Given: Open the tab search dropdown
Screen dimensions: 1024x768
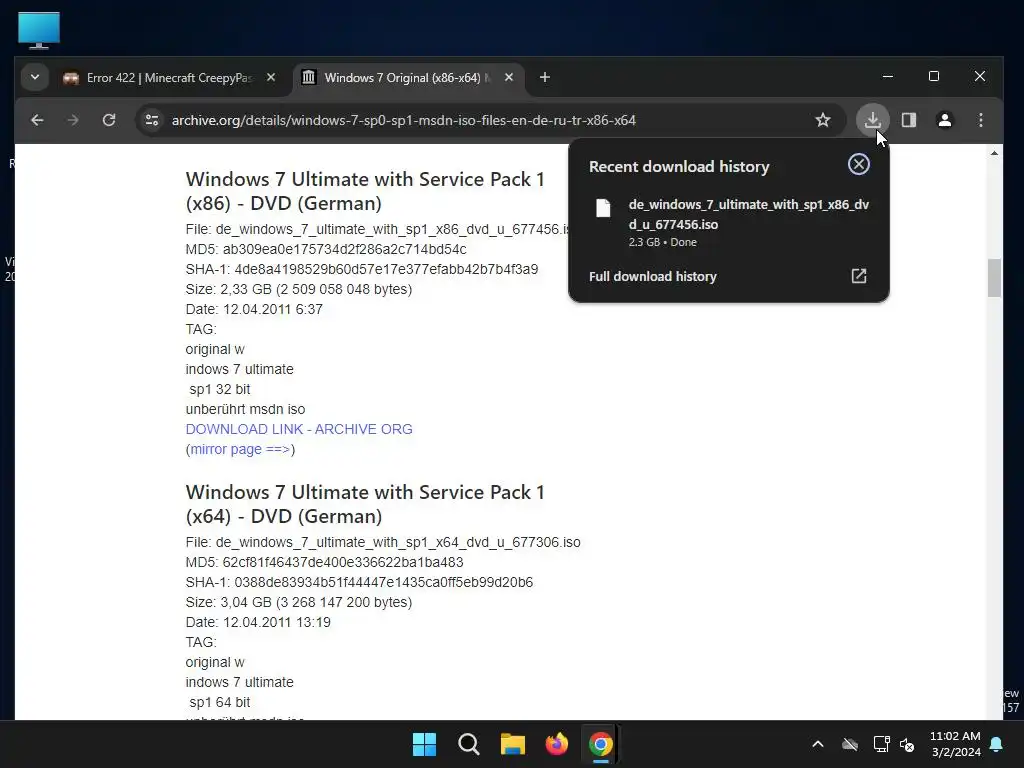Looking at the screenshot, I should click(x=35, y=78).
